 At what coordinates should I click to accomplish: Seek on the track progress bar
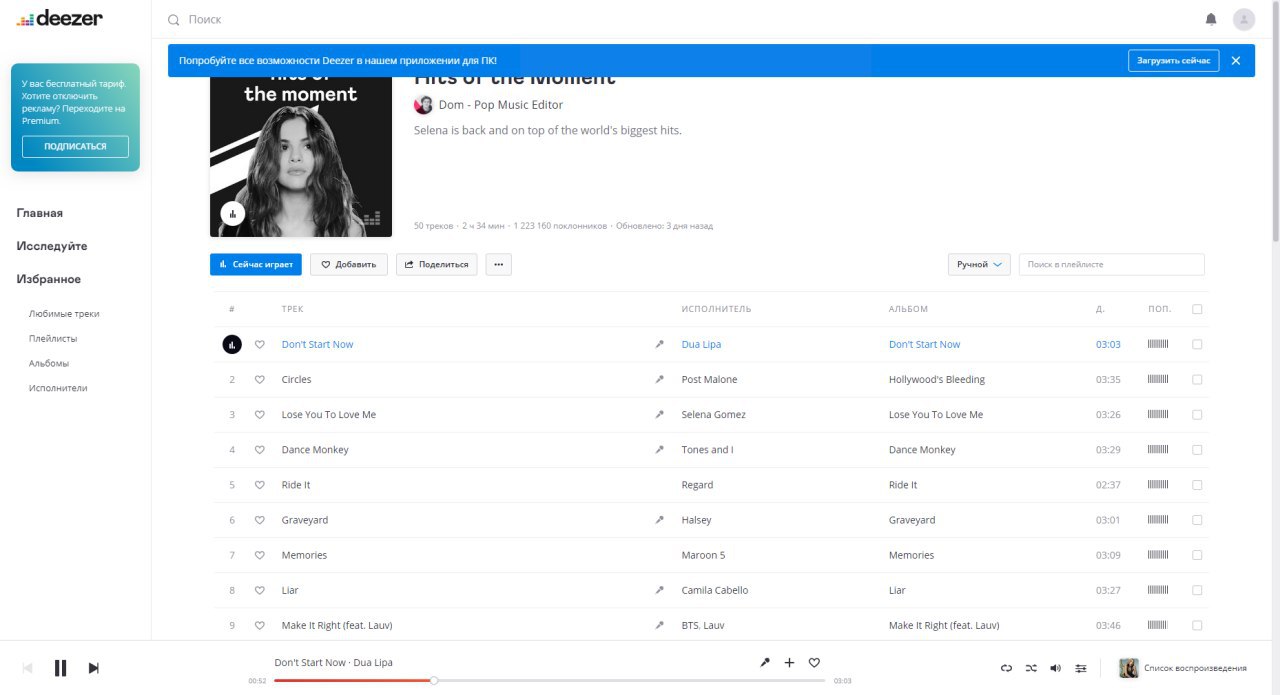point(549,680)
